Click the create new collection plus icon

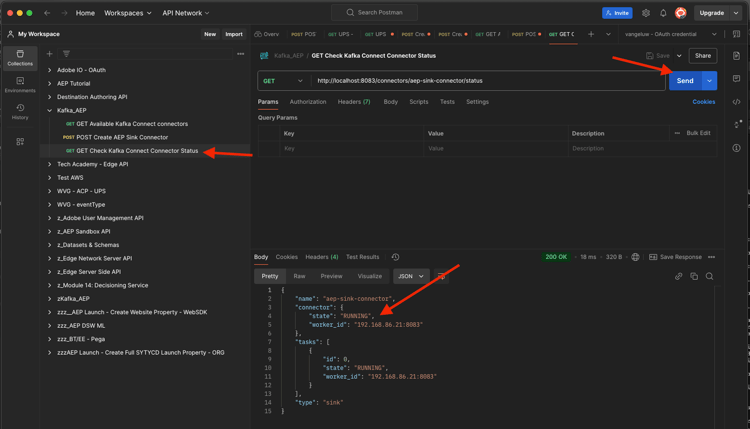pyautogui.click(x=50, y=54)
